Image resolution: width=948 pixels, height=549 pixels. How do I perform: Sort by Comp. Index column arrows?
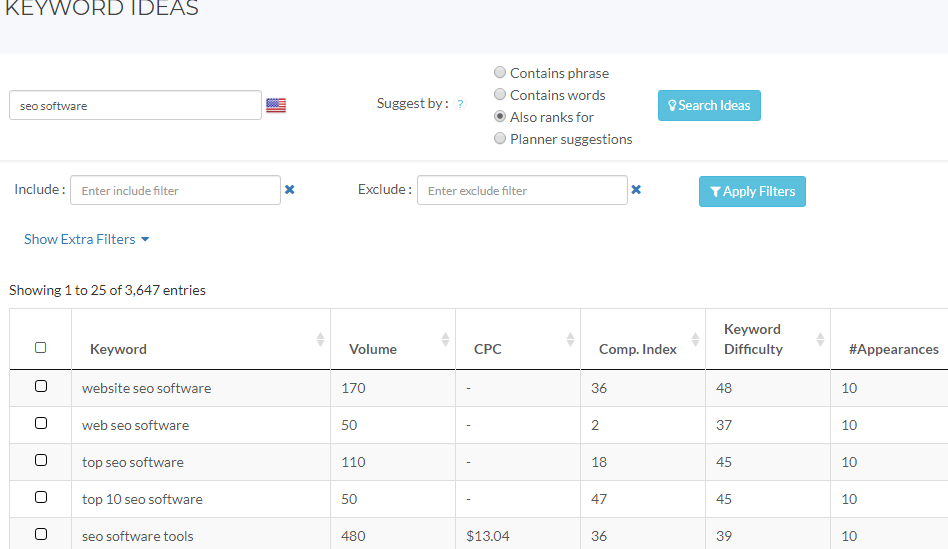pyautogui.click(x=695, y=340)
